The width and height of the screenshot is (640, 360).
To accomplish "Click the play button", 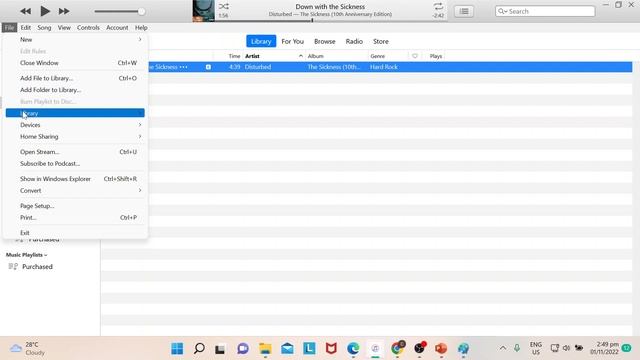I will pos(45,11).
